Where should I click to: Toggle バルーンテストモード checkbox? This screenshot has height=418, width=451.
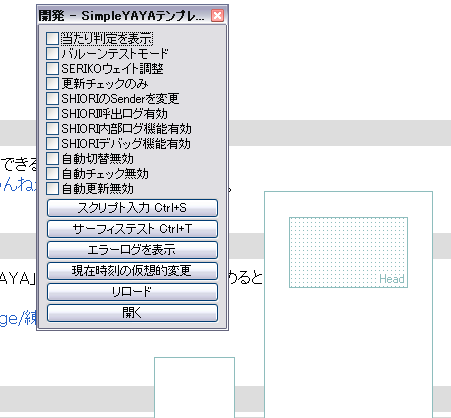point(52,53)
